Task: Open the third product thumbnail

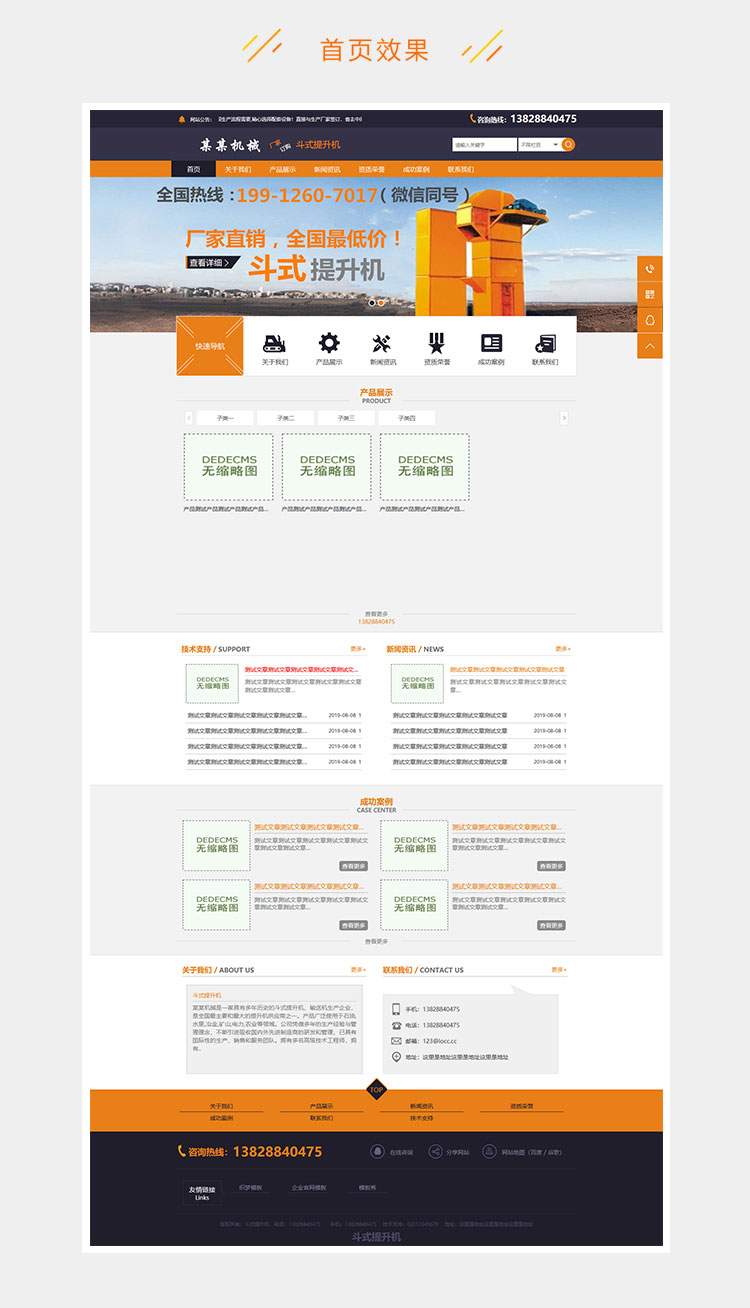Action: (425, 467)
